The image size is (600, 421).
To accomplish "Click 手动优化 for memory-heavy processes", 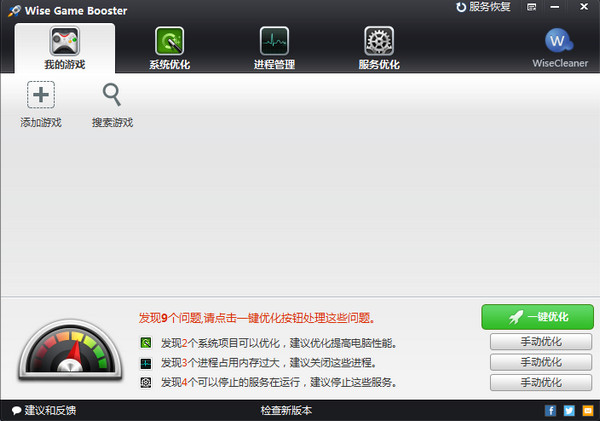I will pyautogui.click(x=541, y=362).
